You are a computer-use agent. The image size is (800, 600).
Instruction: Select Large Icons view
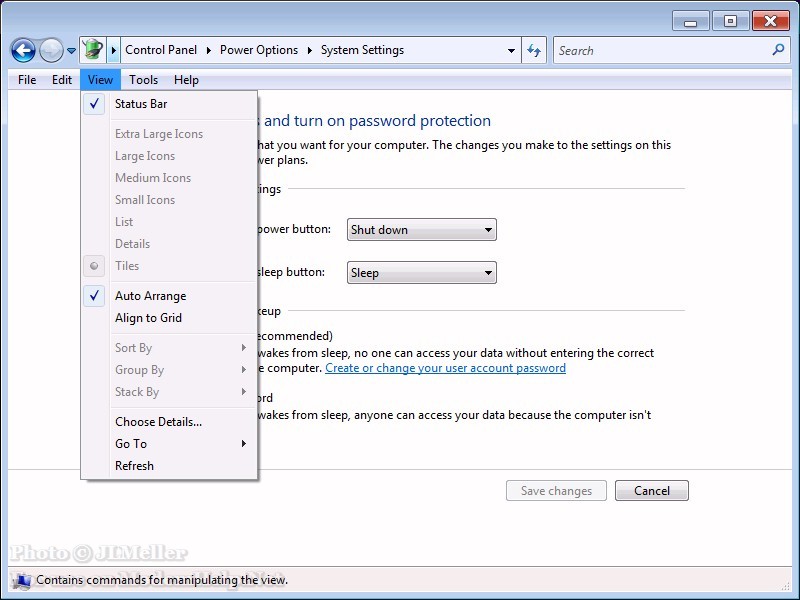pos(169,156)
